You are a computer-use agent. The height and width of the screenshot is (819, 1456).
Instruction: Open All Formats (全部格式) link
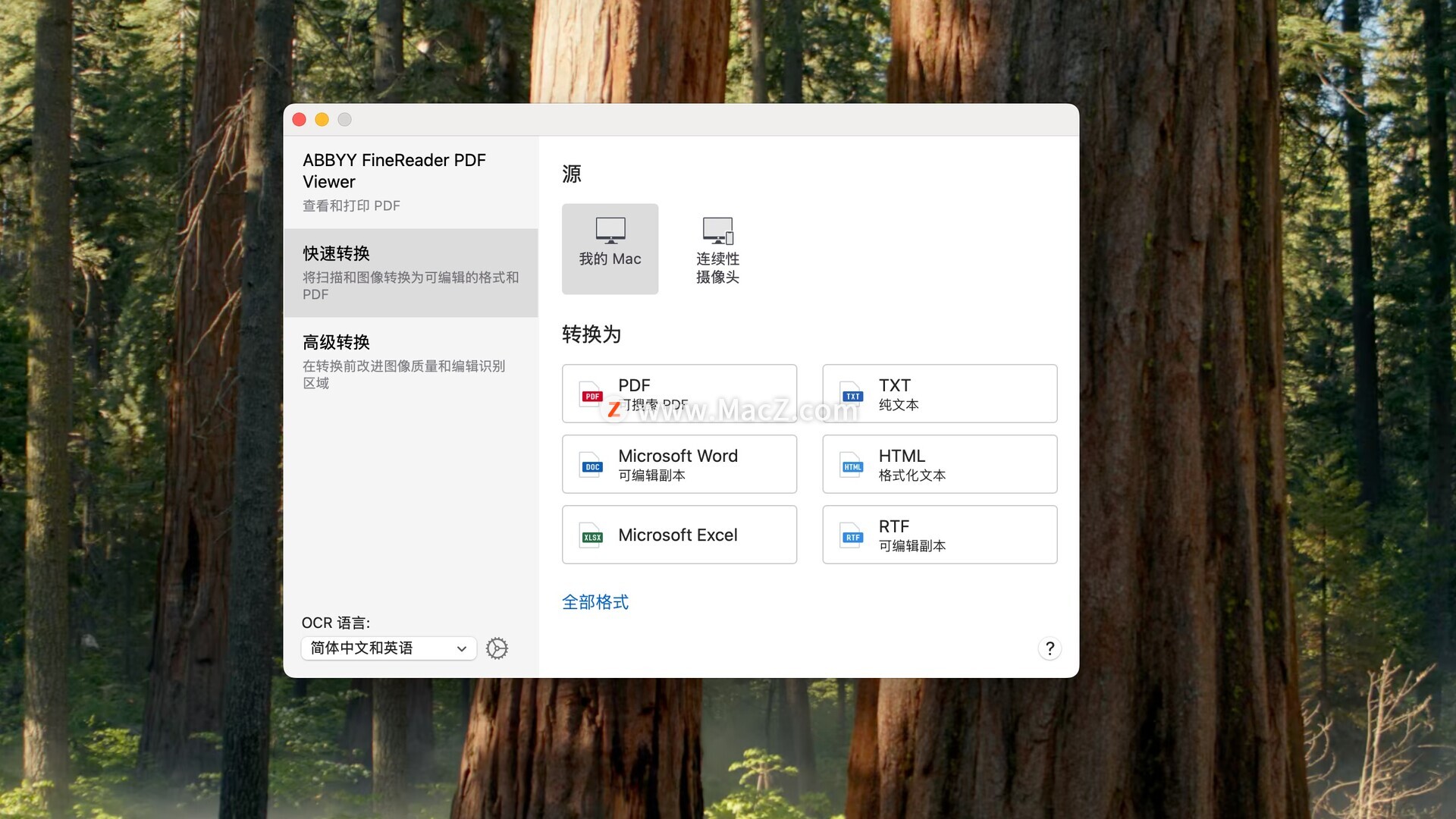tap(595, 602)
